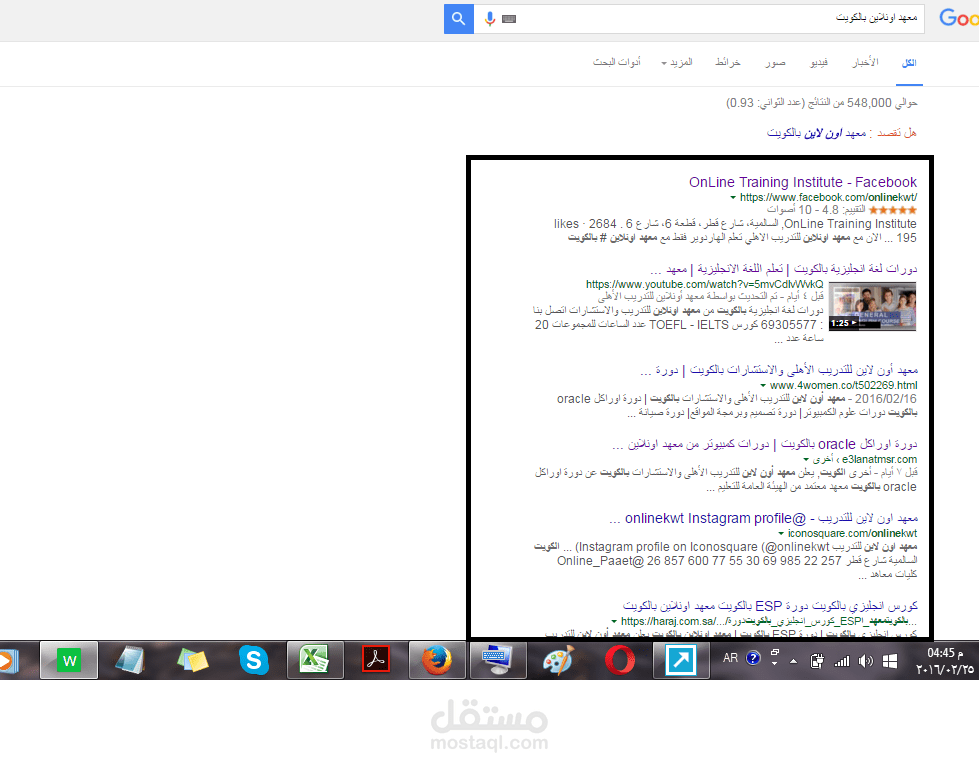The height and width of the screenshot is (768, 979).
Task: Switch to the فيديو (Videos) tab
Action: pyautogui.click(x=819, y=62)
